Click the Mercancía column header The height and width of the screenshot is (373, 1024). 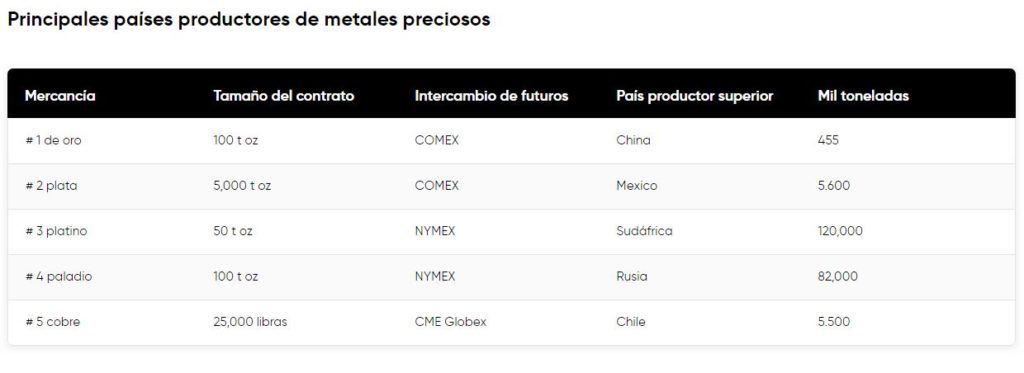[x=60, y=96]
